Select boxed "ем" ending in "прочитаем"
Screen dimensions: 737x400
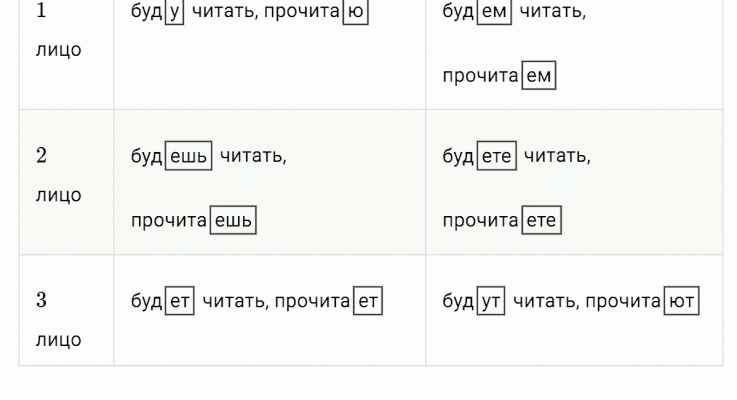pos(538,76)
